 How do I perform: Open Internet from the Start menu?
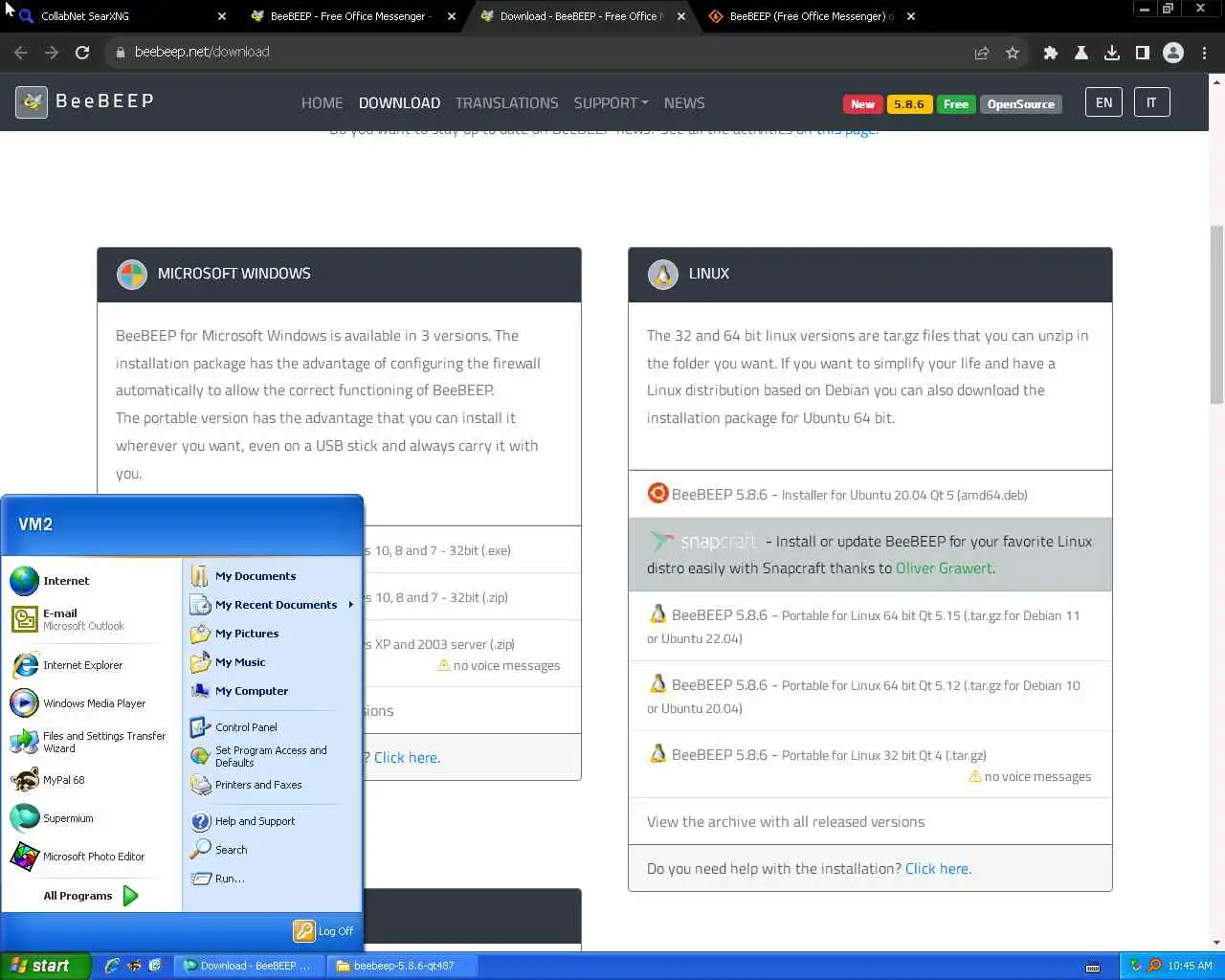point(92,581)
